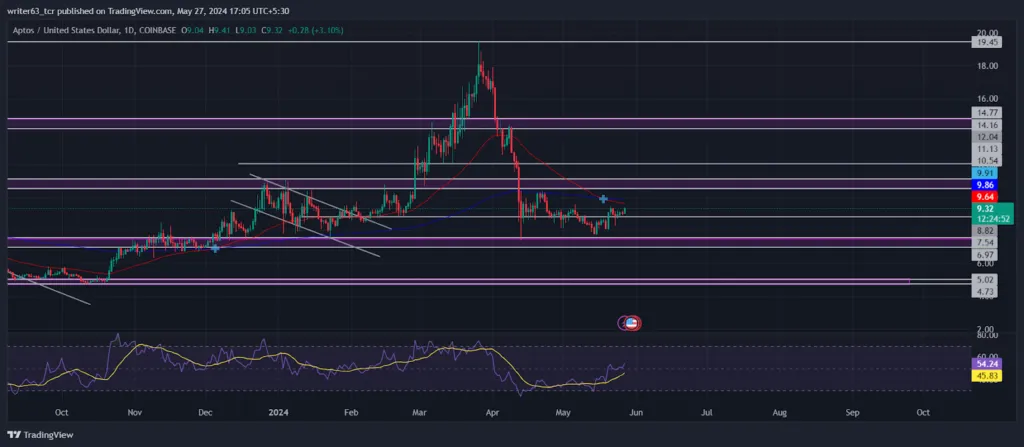Click the moving-average cross marker near December
The image size is (1024, 447).
click(215, 248)
